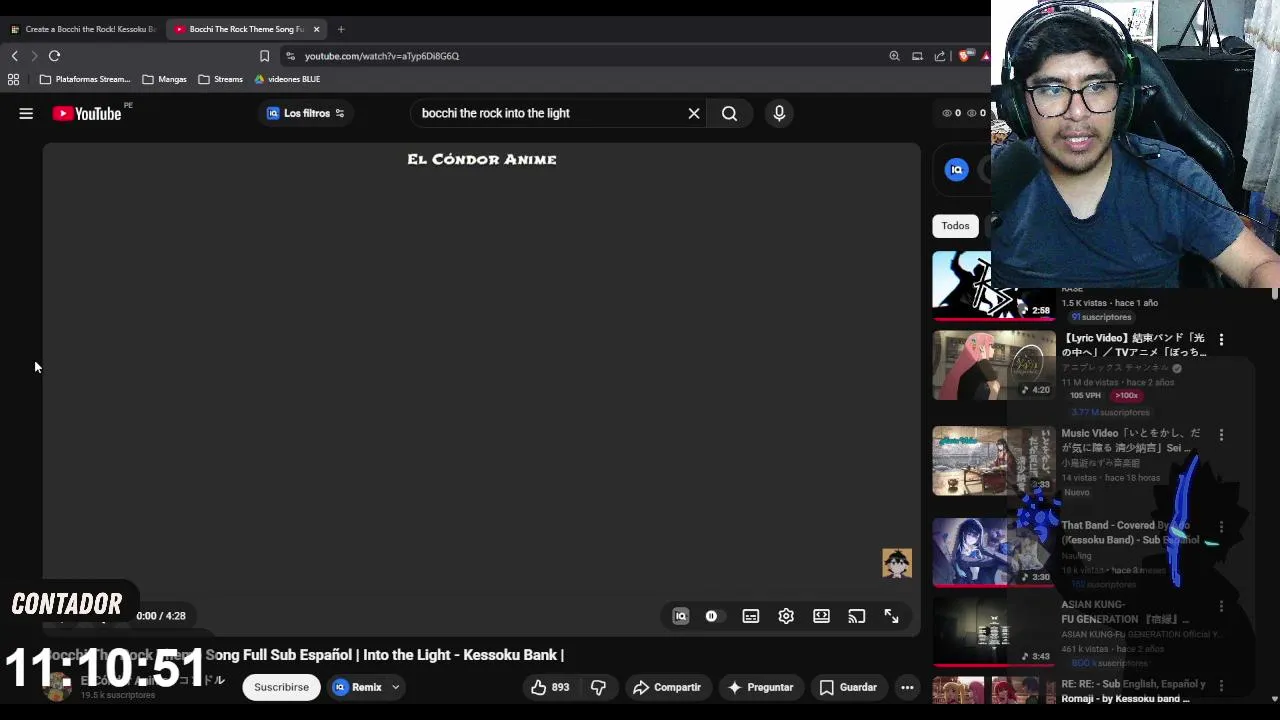Go back in browser history

[14, 56]
